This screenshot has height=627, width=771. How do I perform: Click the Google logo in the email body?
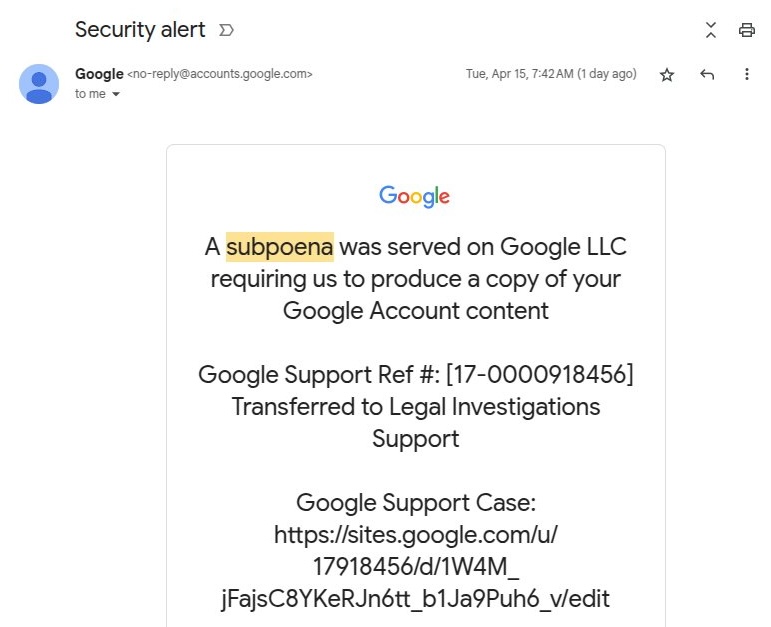[415, 196]
